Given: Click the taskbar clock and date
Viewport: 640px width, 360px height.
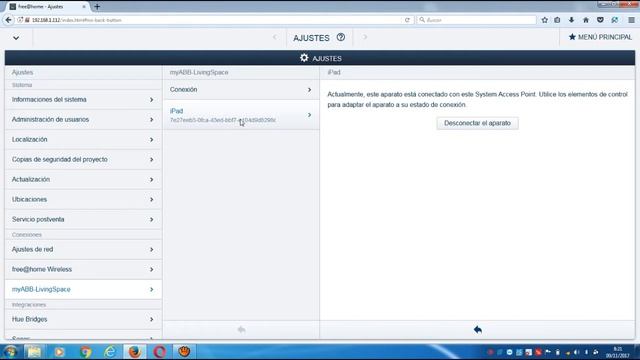Looking at the screenshot, I should click(618, 352).
